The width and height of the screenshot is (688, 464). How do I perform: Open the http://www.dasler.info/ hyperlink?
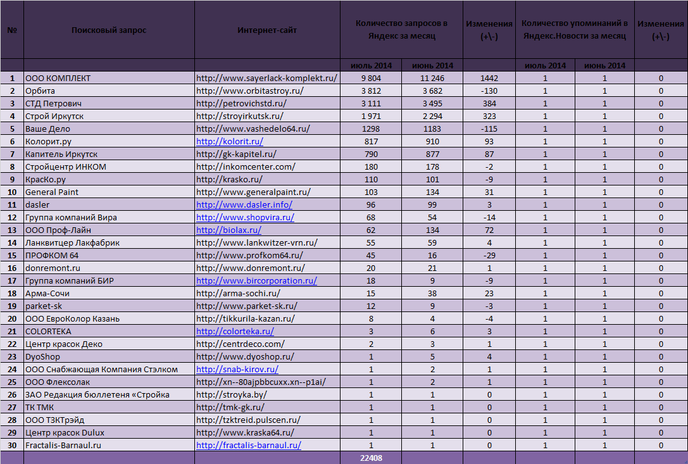(244, 205)
